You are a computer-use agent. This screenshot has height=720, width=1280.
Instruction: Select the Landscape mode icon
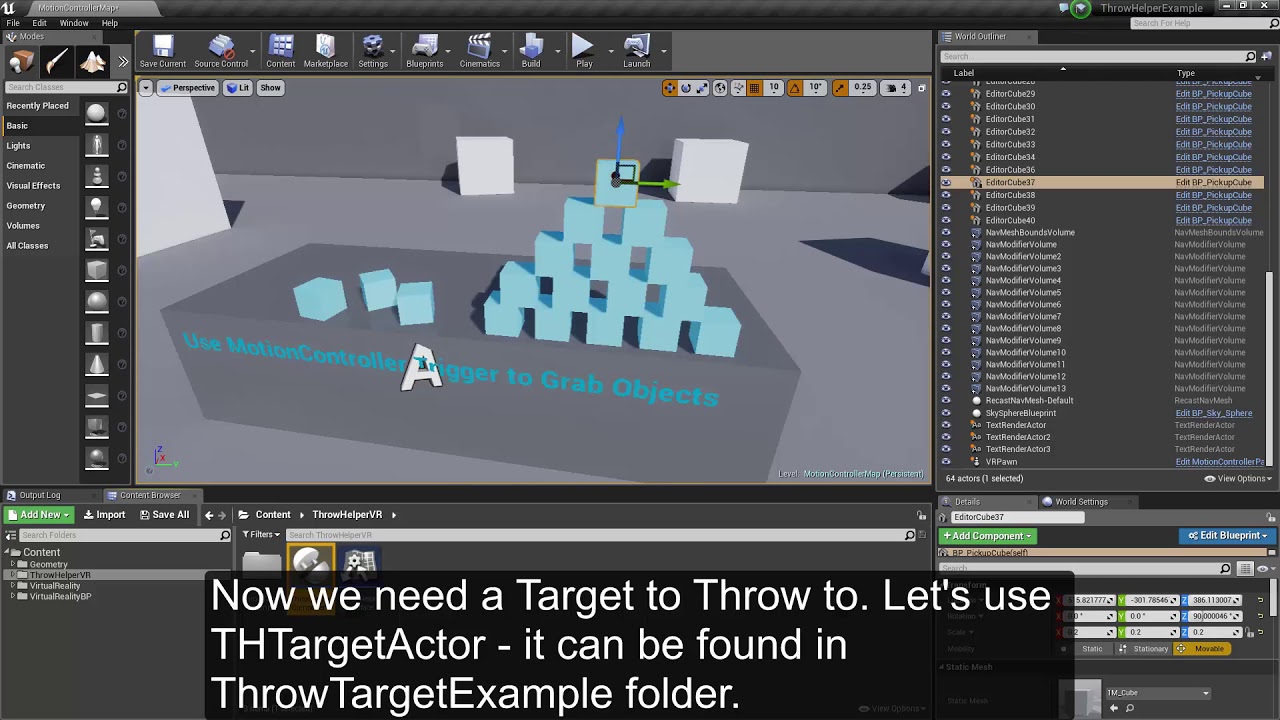[x=93, y=62]
